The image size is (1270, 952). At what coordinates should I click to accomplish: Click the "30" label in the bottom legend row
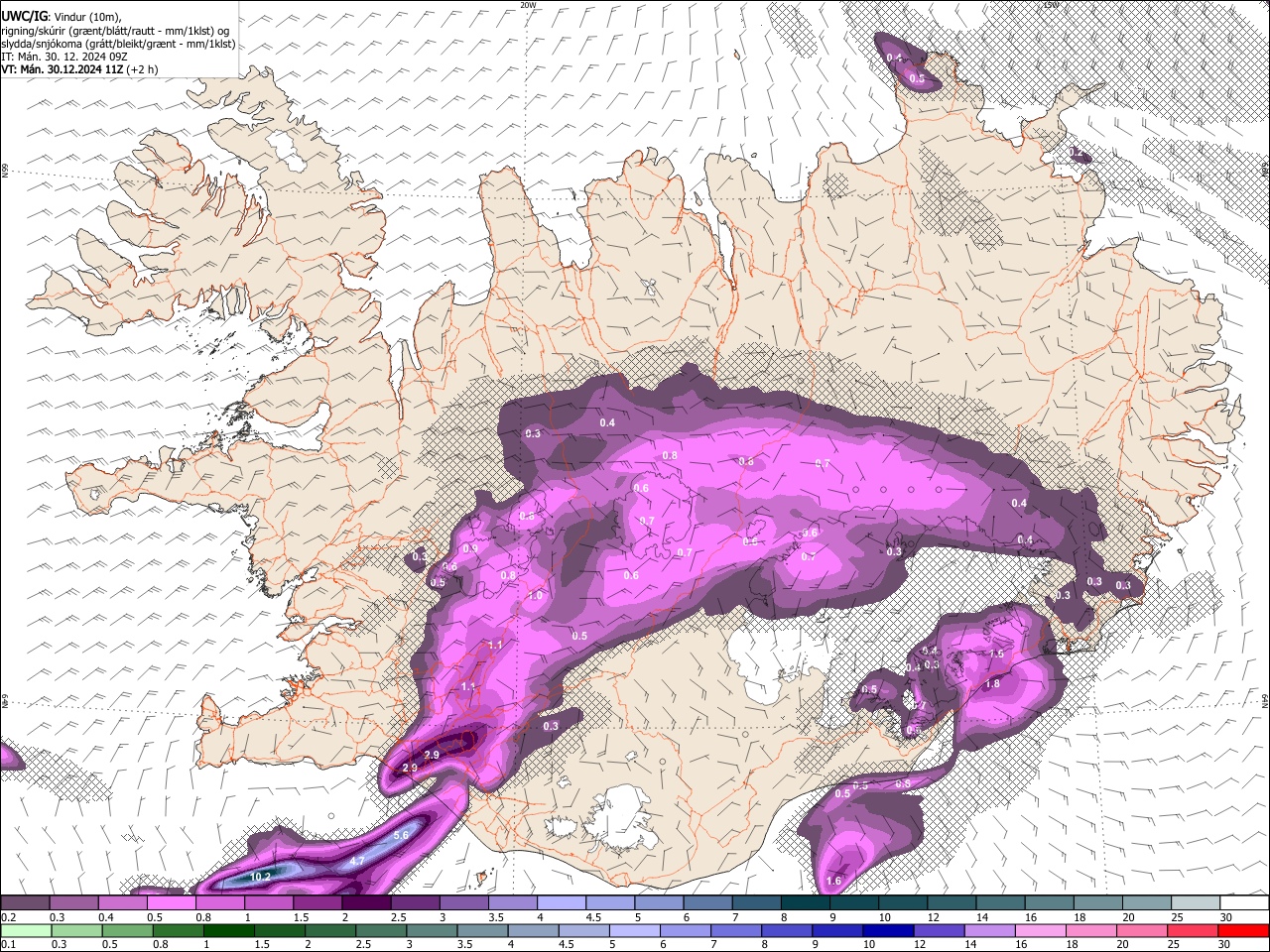tap(1225, 944)
